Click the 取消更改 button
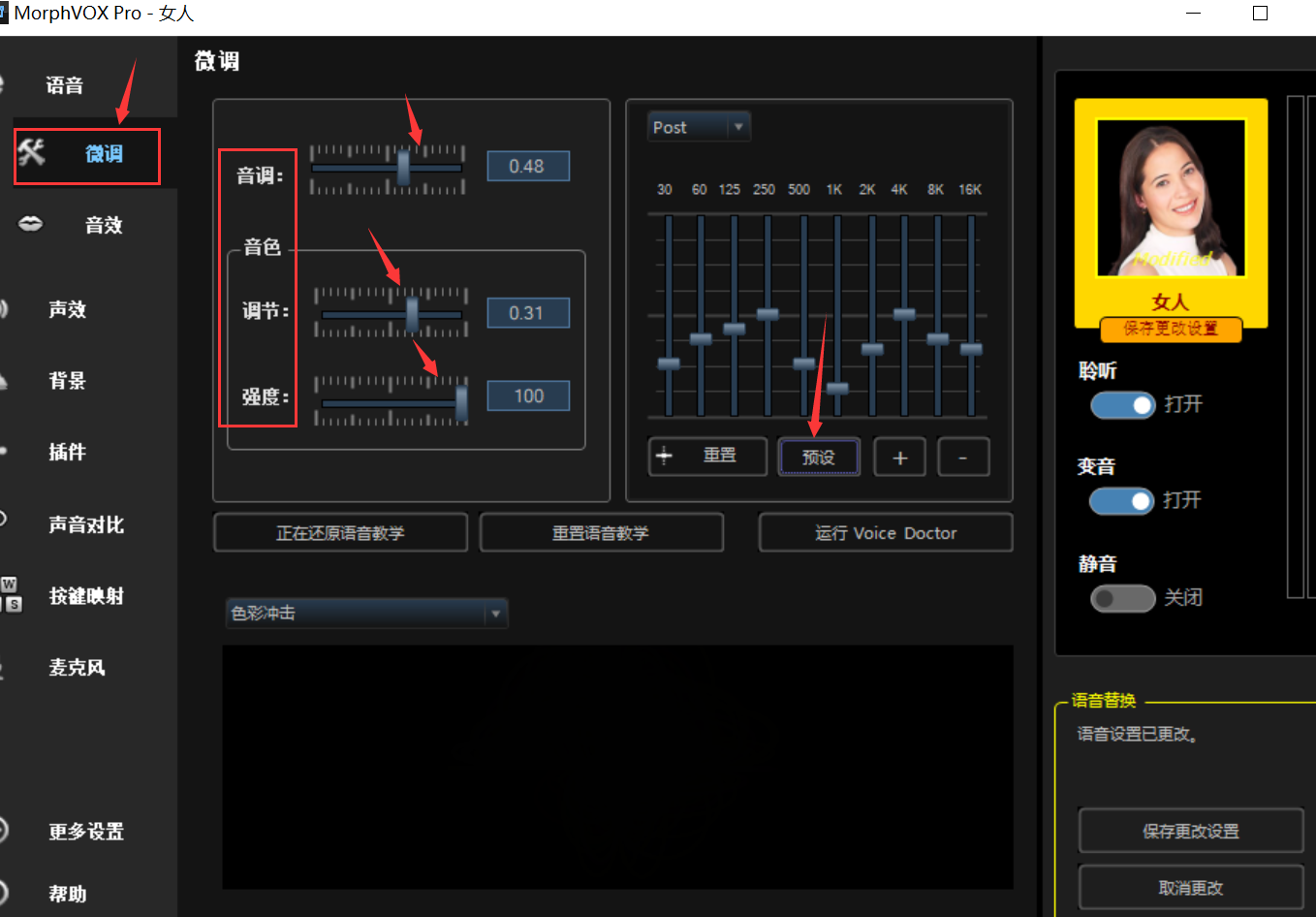The height and width of the screenshot is (917, 1316). (1191, 888)
